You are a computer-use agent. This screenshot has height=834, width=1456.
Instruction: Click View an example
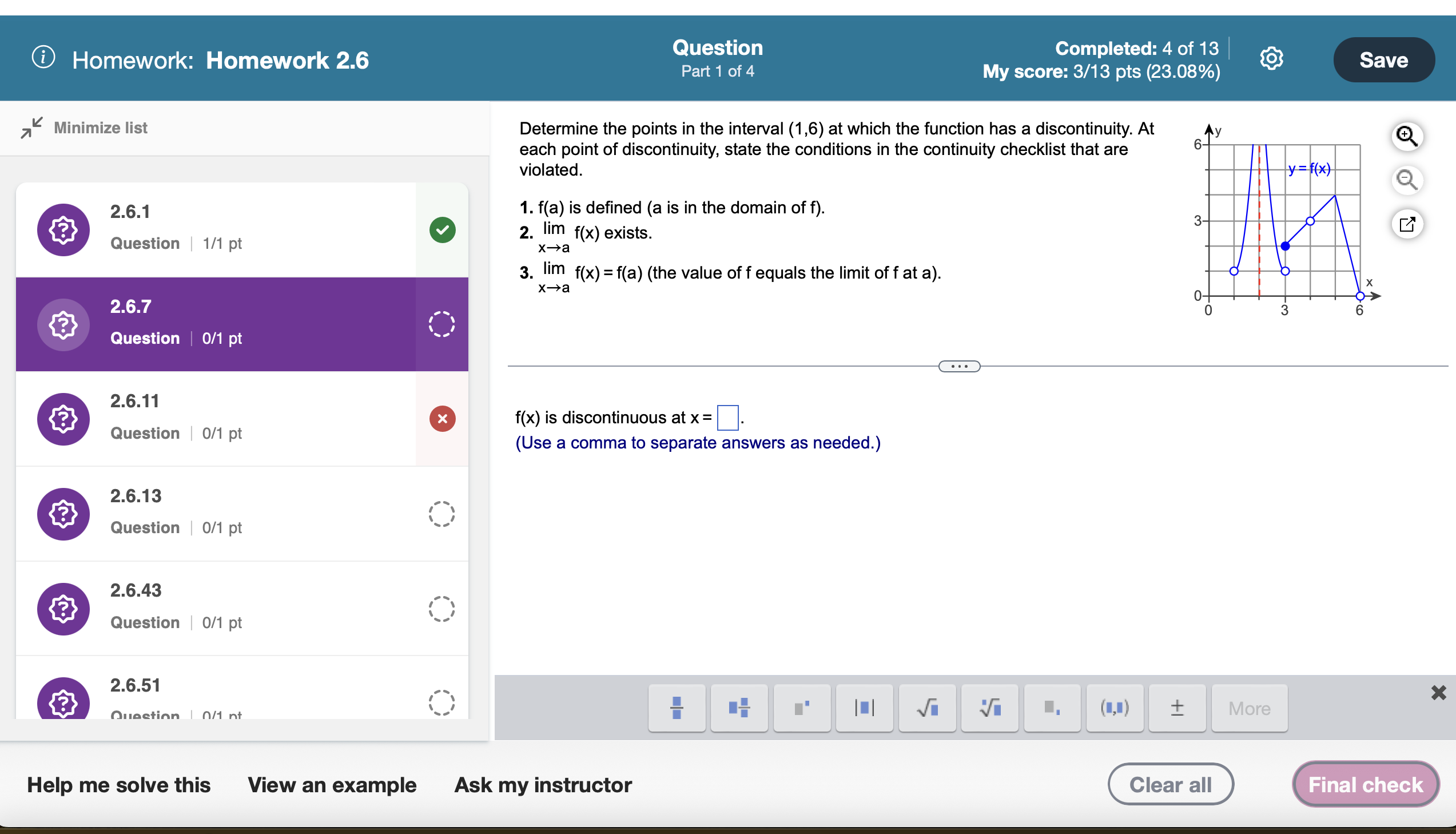click(x=332, y=785)
